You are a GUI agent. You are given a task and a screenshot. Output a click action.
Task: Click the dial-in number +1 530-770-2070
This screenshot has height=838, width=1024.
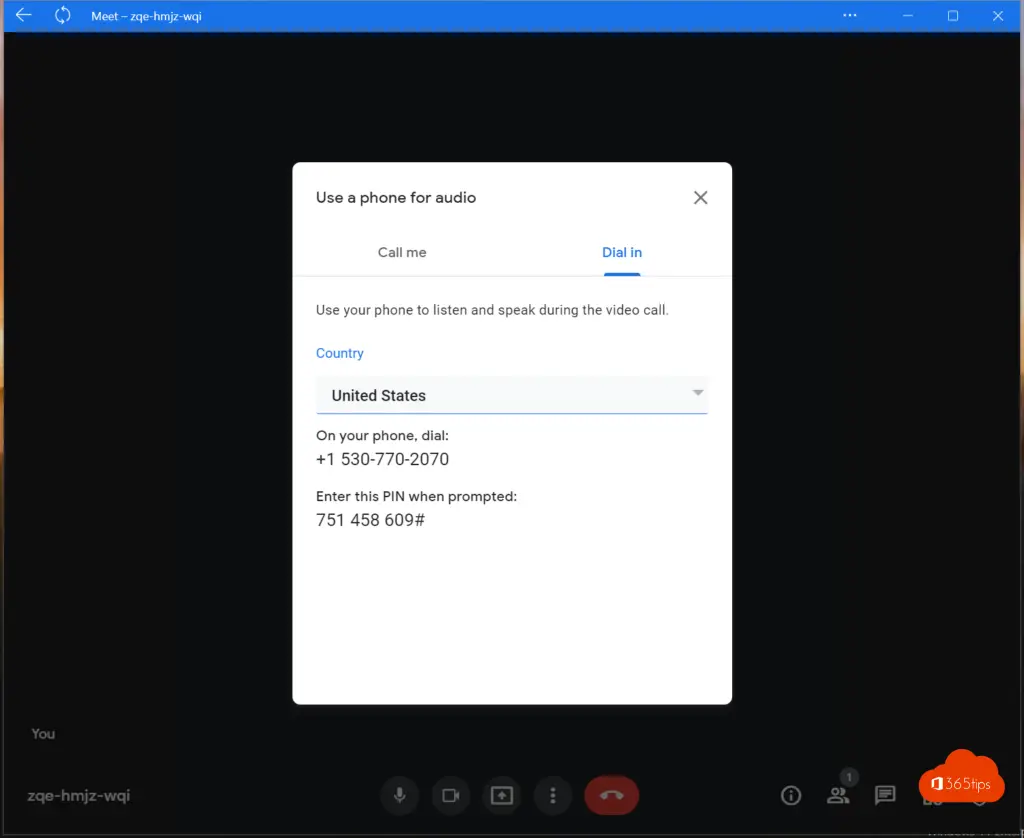click(x=382, y=460)
